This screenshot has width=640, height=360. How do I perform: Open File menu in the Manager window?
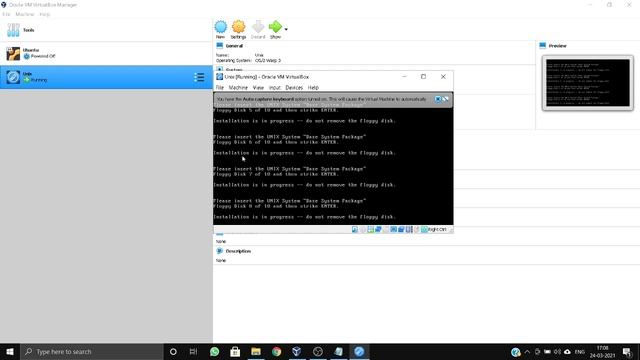[6, 14]
